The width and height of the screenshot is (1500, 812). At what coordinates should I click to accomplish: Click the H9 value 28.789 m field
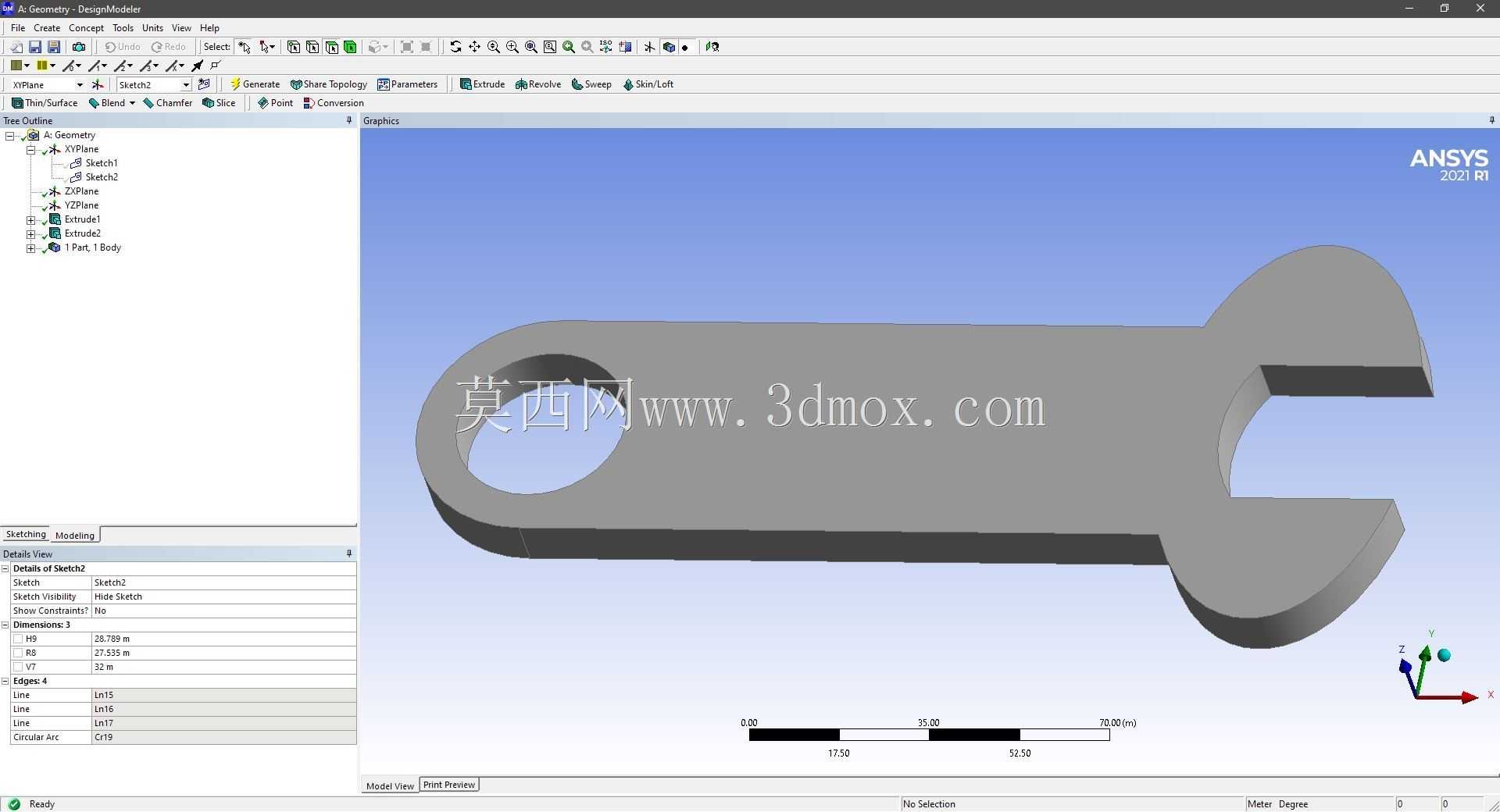(223, 639)
